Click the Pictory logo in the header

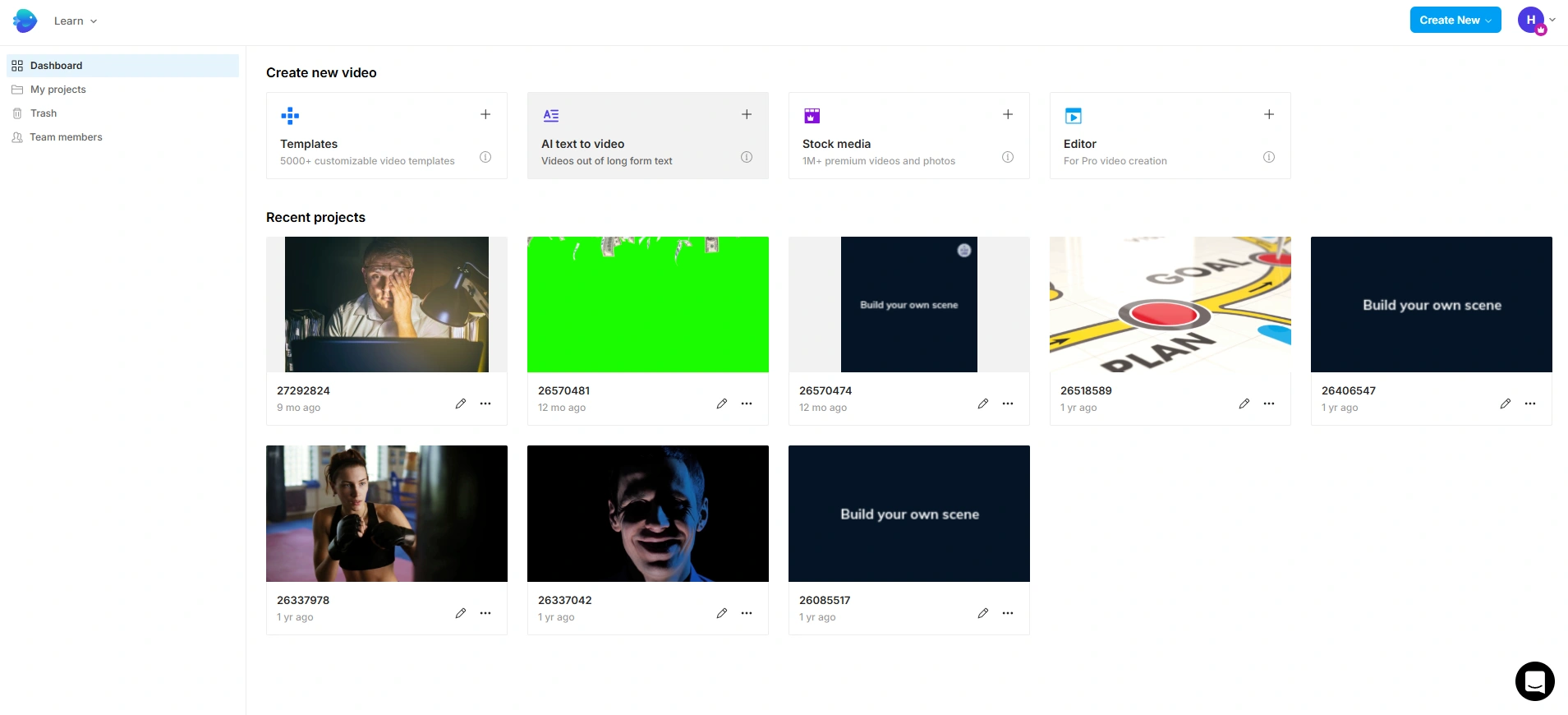25,21
